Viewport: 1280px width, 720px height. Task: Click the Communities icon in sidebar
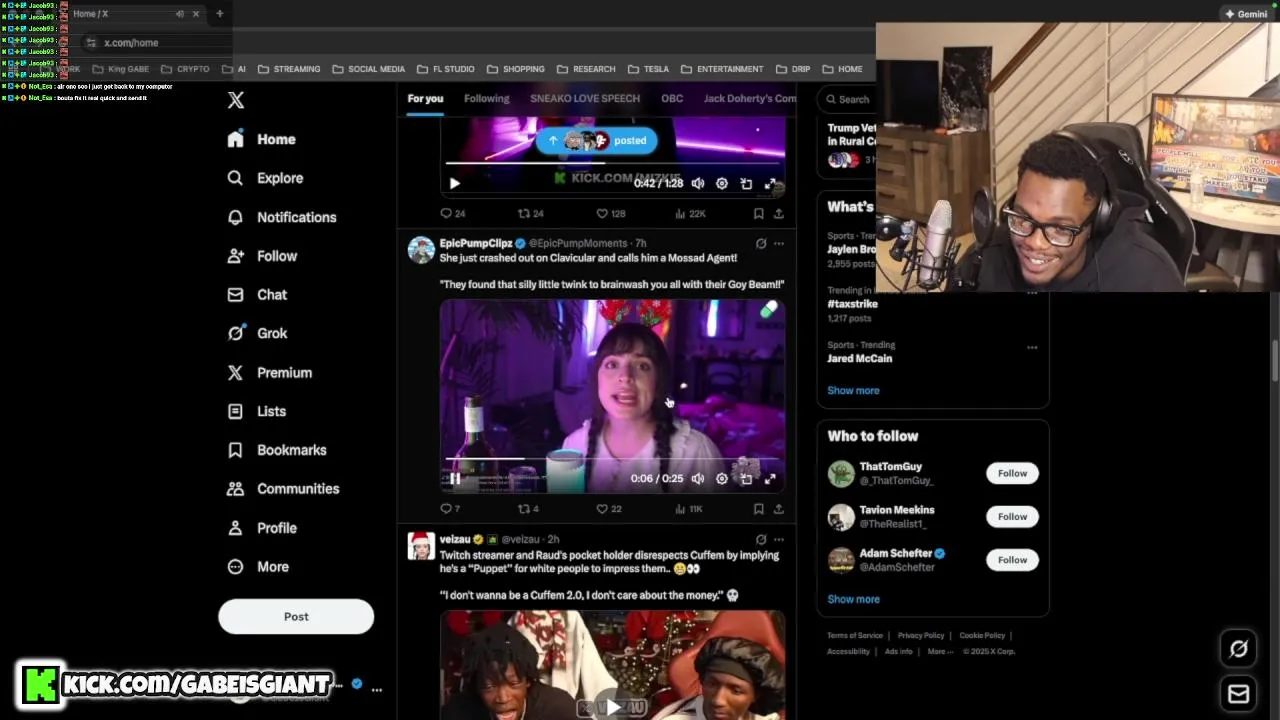(x=235, y=489)
